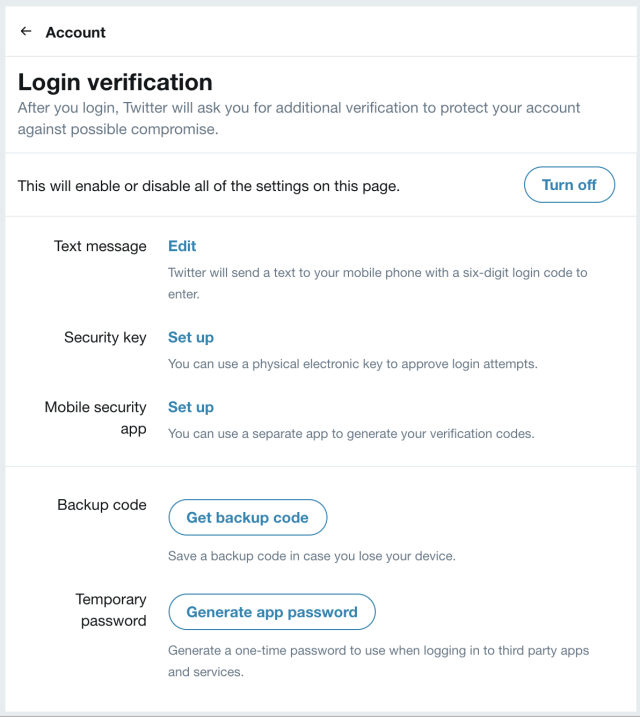The height and width of the screenshot is (717, 640).
Task: Get a backup code
Action: pyautogui.click(x=248, y=517)
